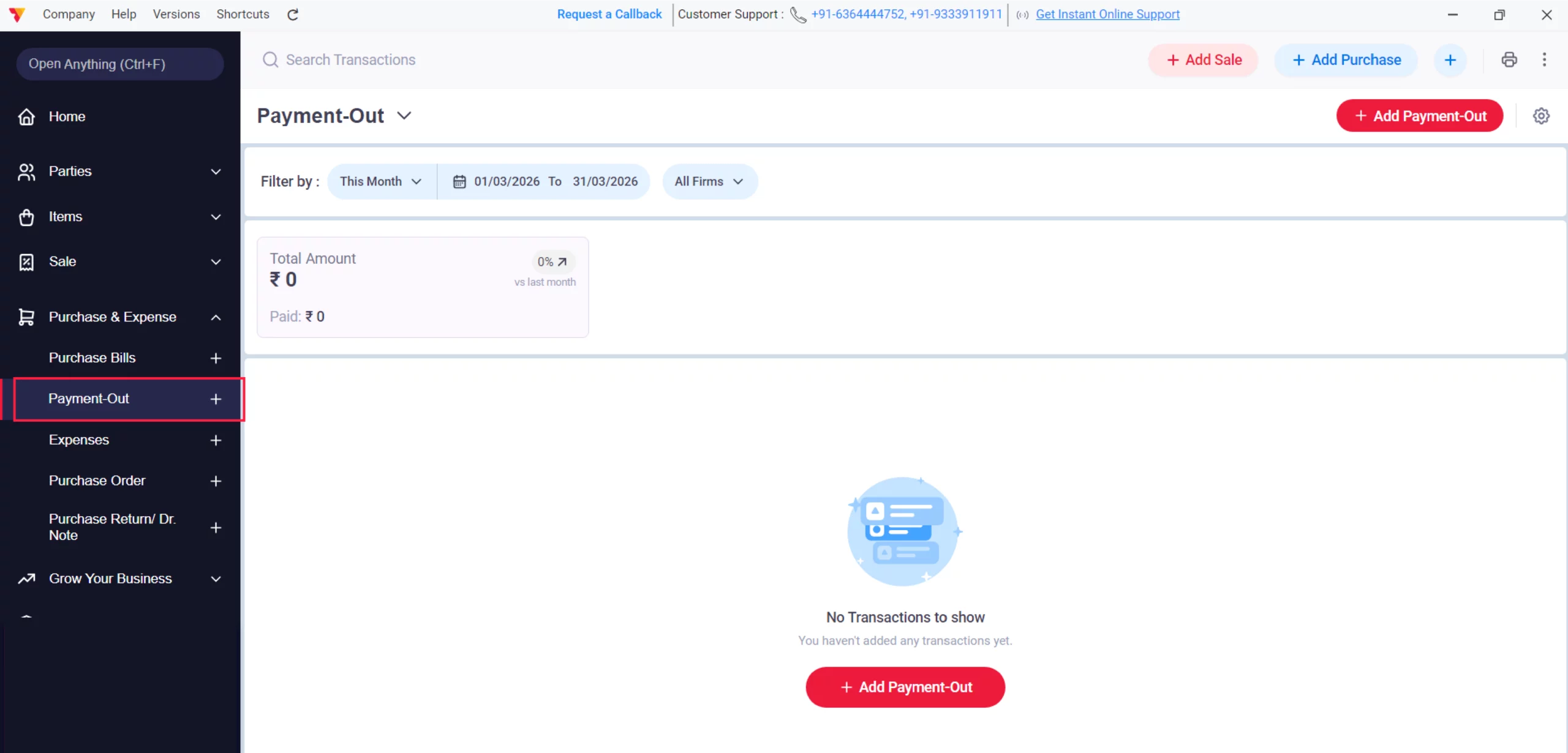
Task: Create new transaction with blue plus icon
Action: pyautogui.click(x=1451, y=59)
